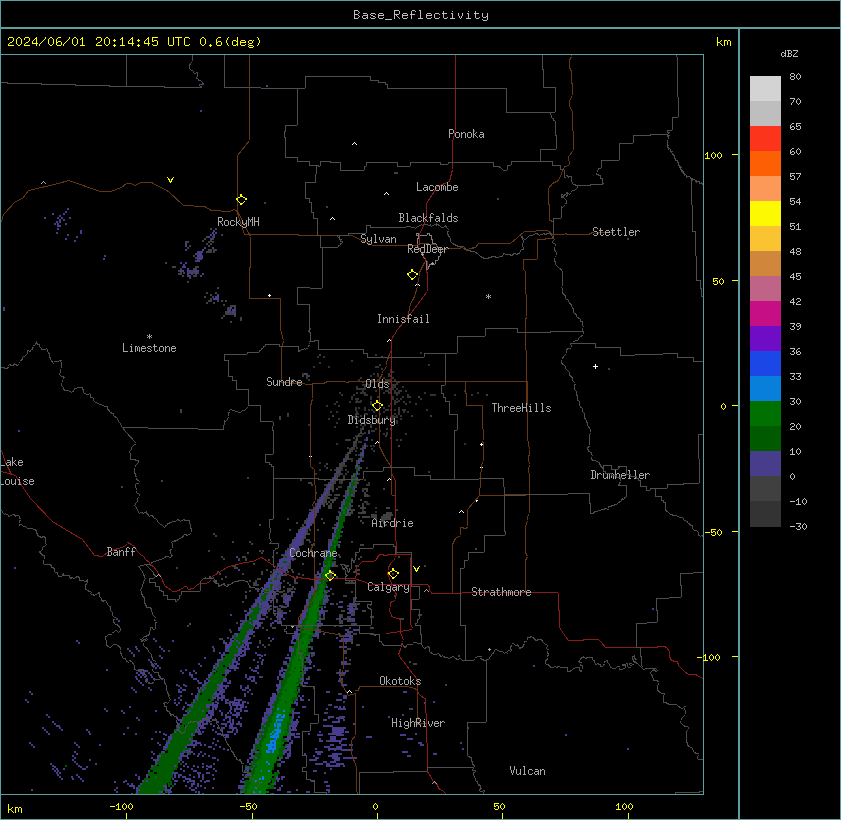
Task: Click the RedDeer city label
Action: tap(427, 249)
